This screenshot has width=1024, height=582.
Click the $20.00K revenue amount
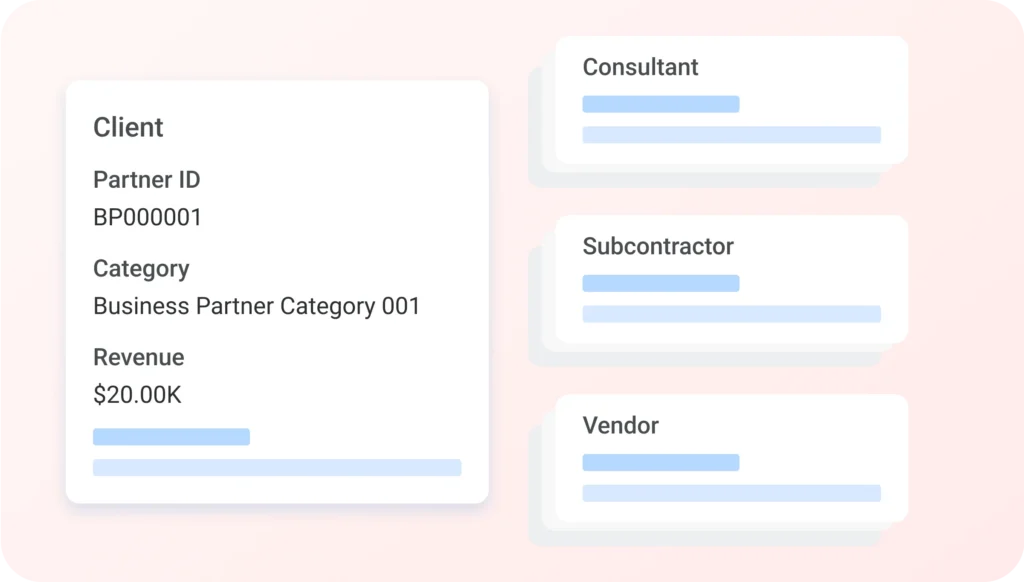click(137, 395)
